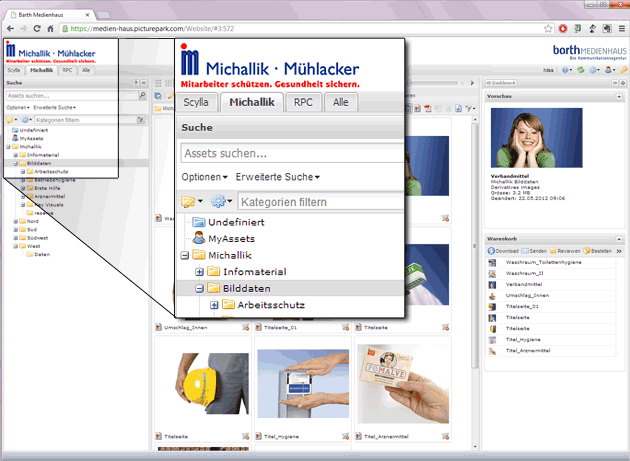Collapse the Vorschau section
Viewport: 630px width, 461px height.
click(619, 96)
